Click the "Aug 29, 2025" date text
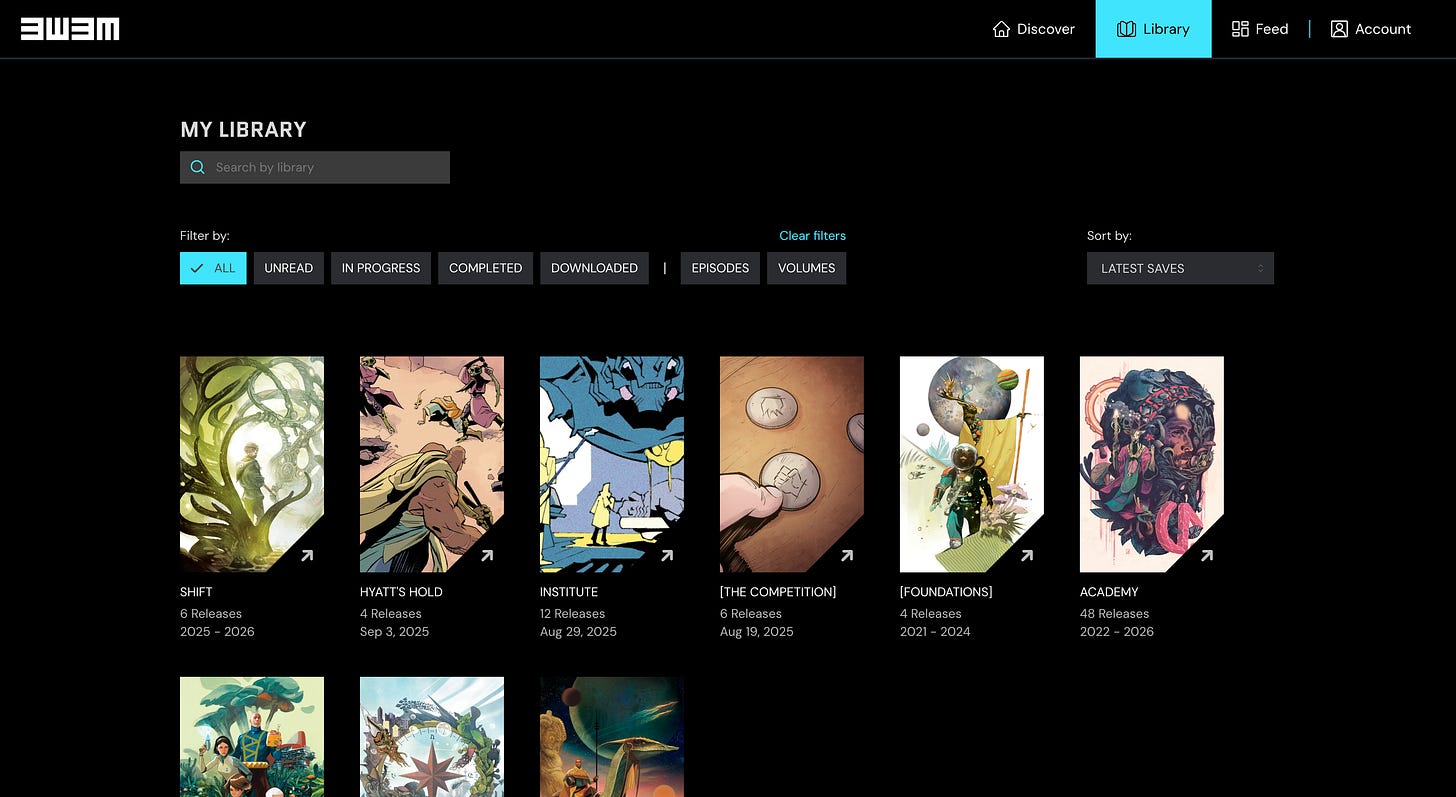Screen dimensions: 1456x797 (578, 632)
